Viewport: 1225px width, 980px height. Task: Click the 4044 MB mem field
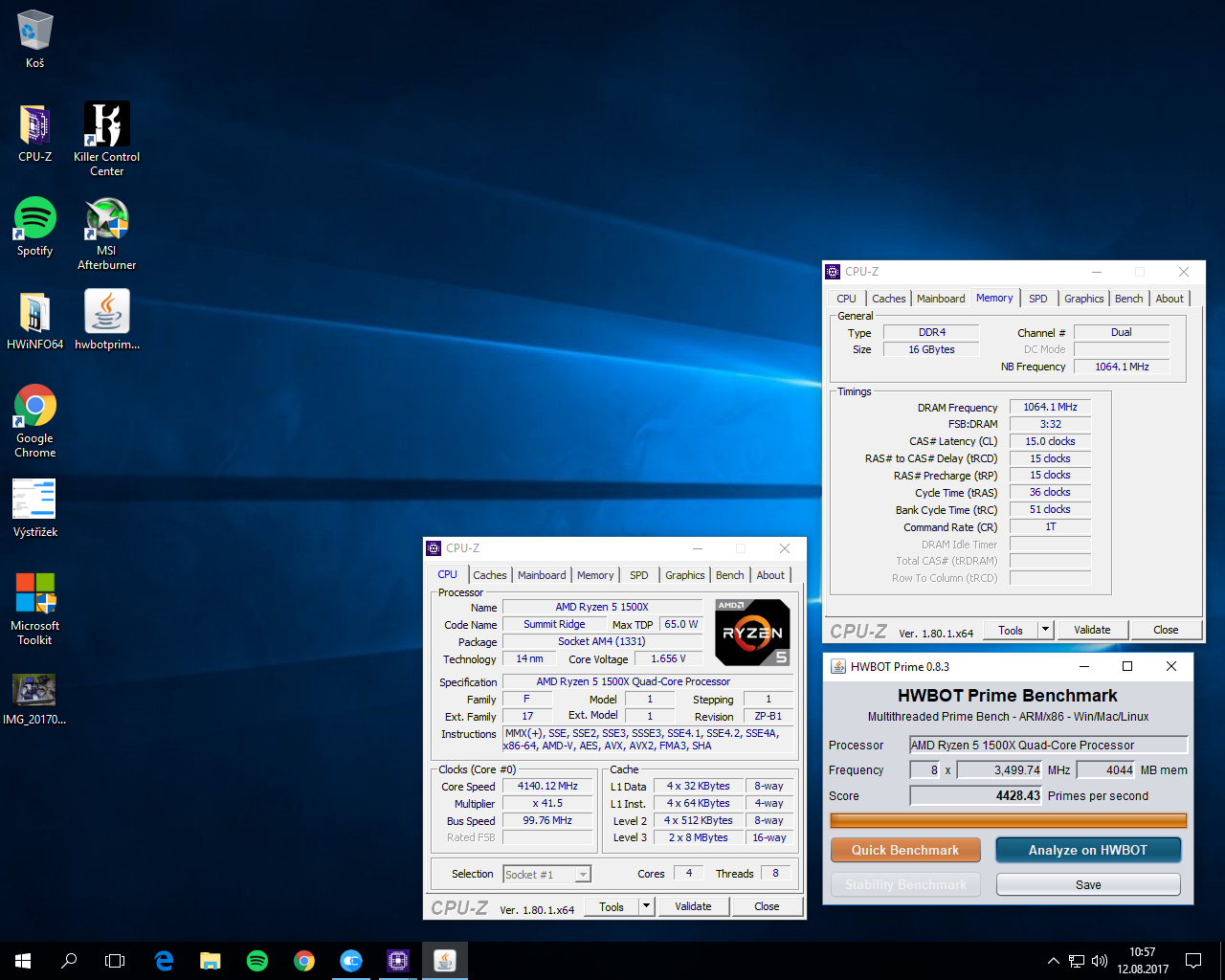pos(1106,769)
